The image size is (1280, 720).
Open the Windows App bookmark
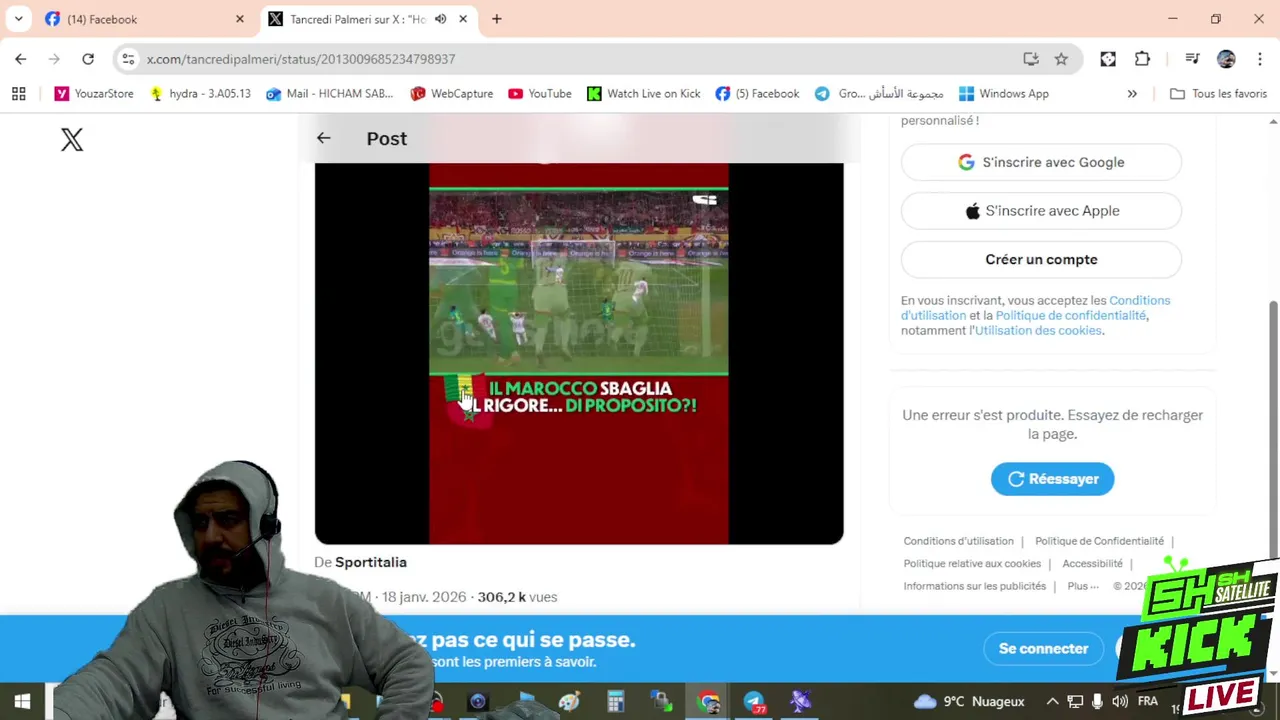1004,94
